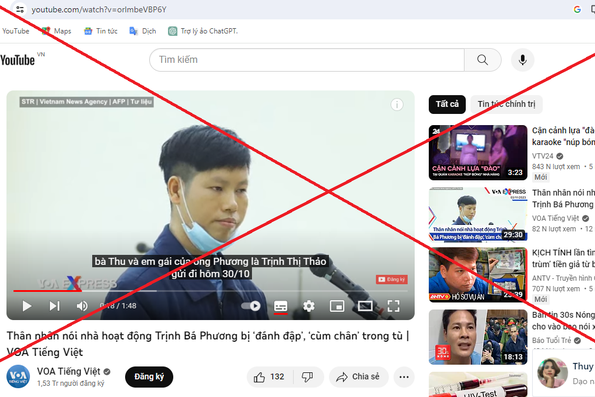This screenshot has height=397, width=595.
Task: Open the Tin tức bookmark
Action: (101, 31)
